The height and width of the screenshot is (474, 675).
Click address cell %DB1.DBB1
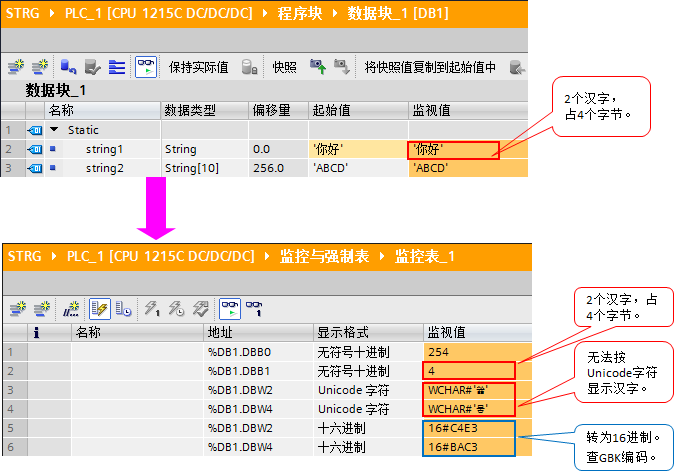point(258,371)
